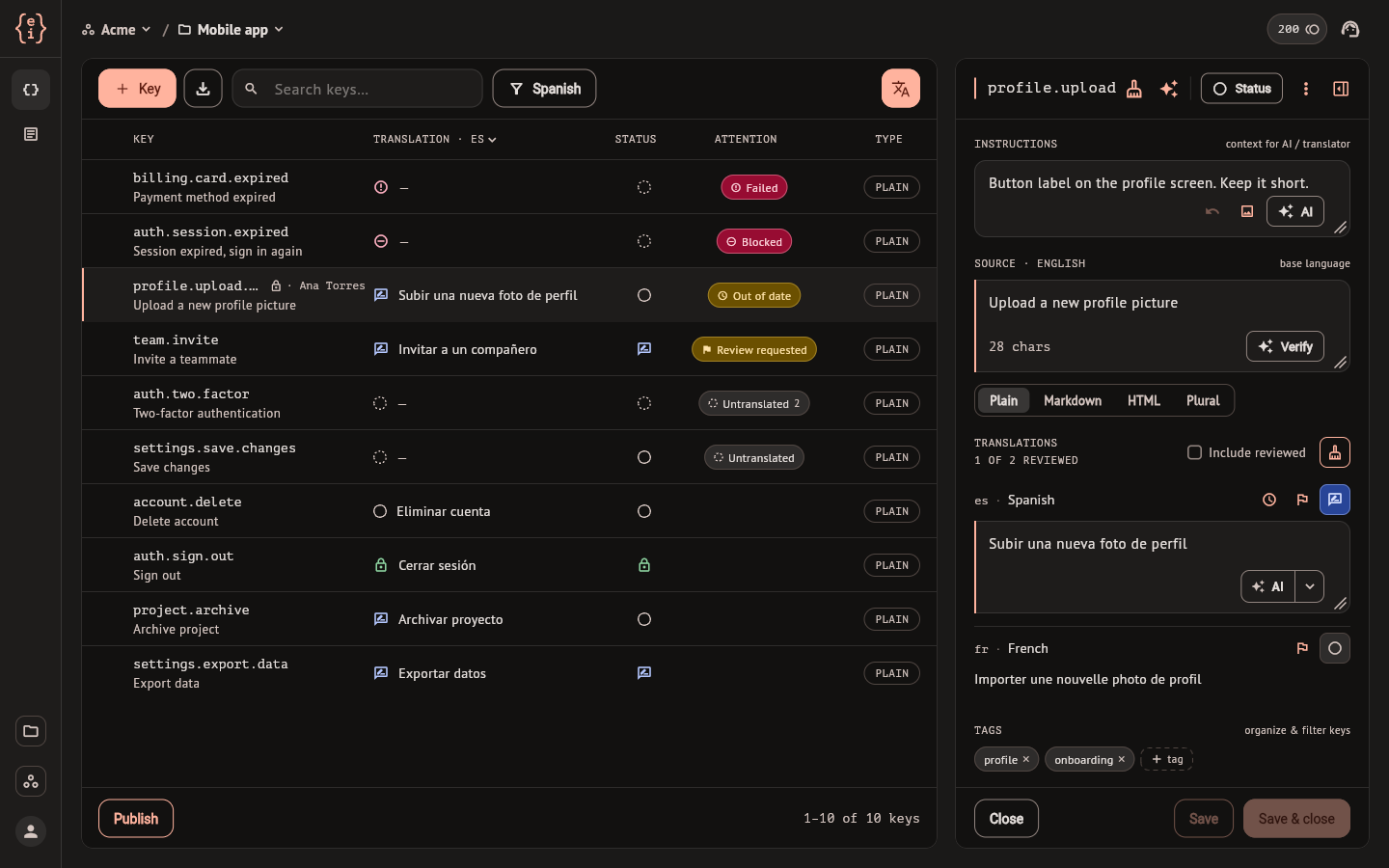Toggle the Spanish translation review status button
Viewport: 1389px width, 868px height.
(1335, 500)
